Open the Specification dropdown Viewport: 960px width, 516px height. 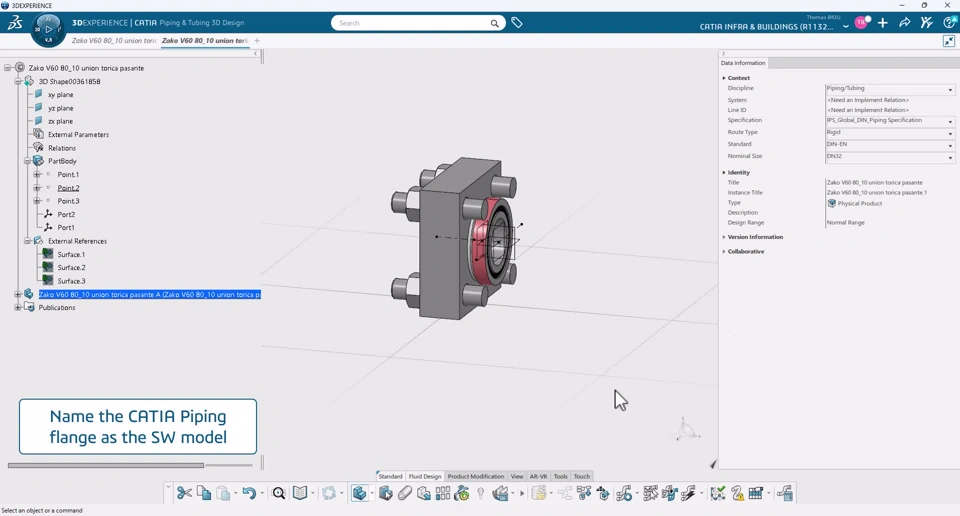(890, 121)
